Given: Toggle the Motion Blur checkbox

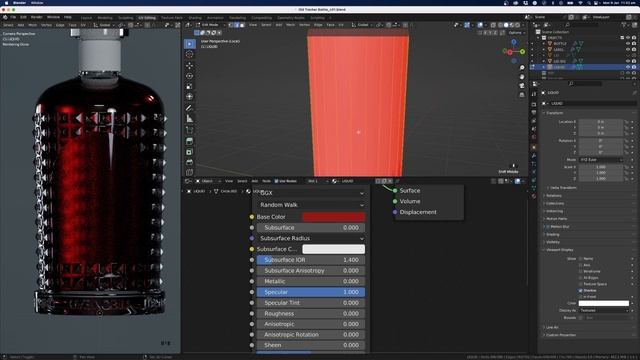Looking at the screenshot, I should 548,227.
